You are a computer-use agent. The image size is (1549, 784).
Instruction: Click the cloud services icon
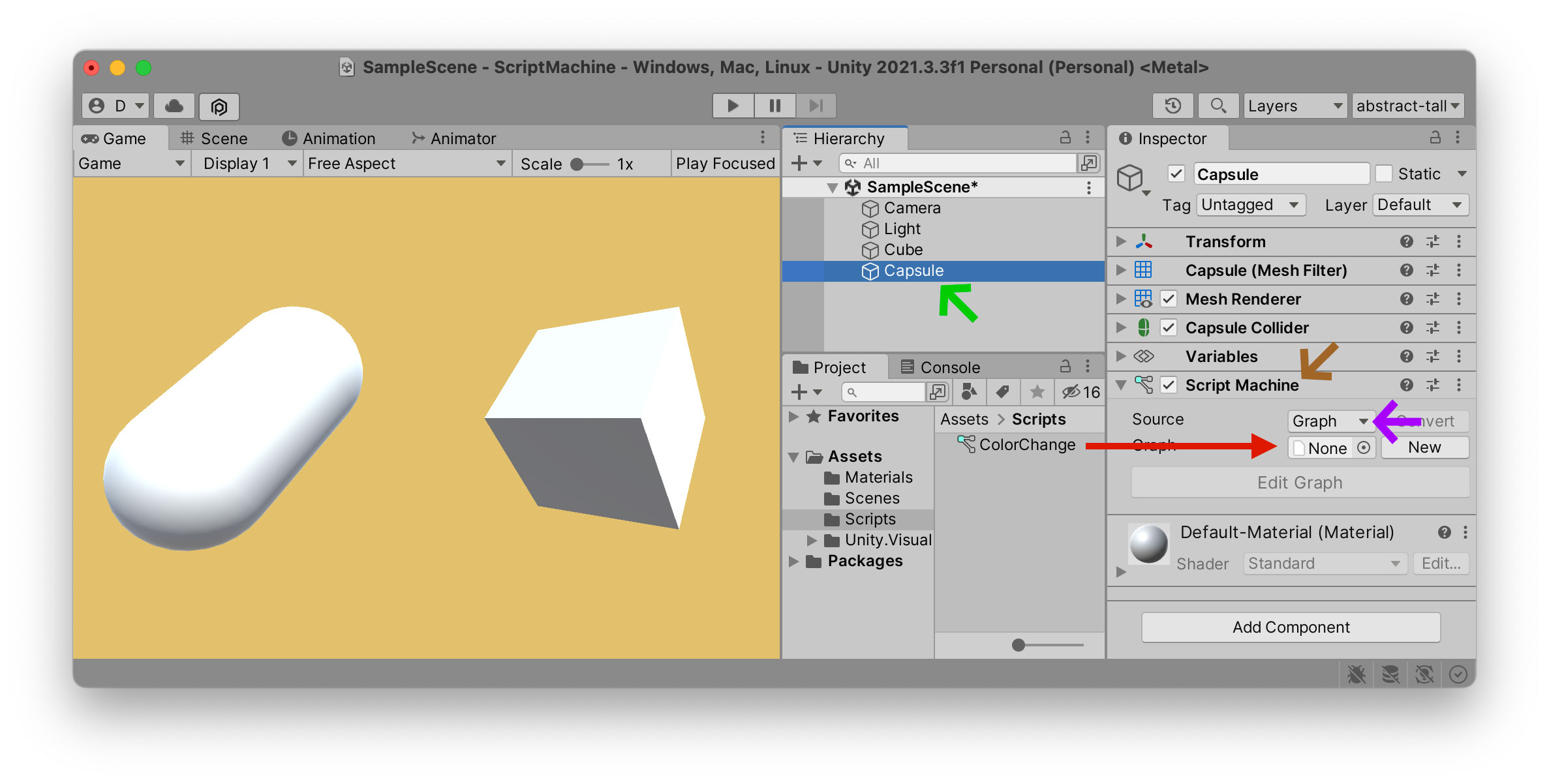coord(174,106)
